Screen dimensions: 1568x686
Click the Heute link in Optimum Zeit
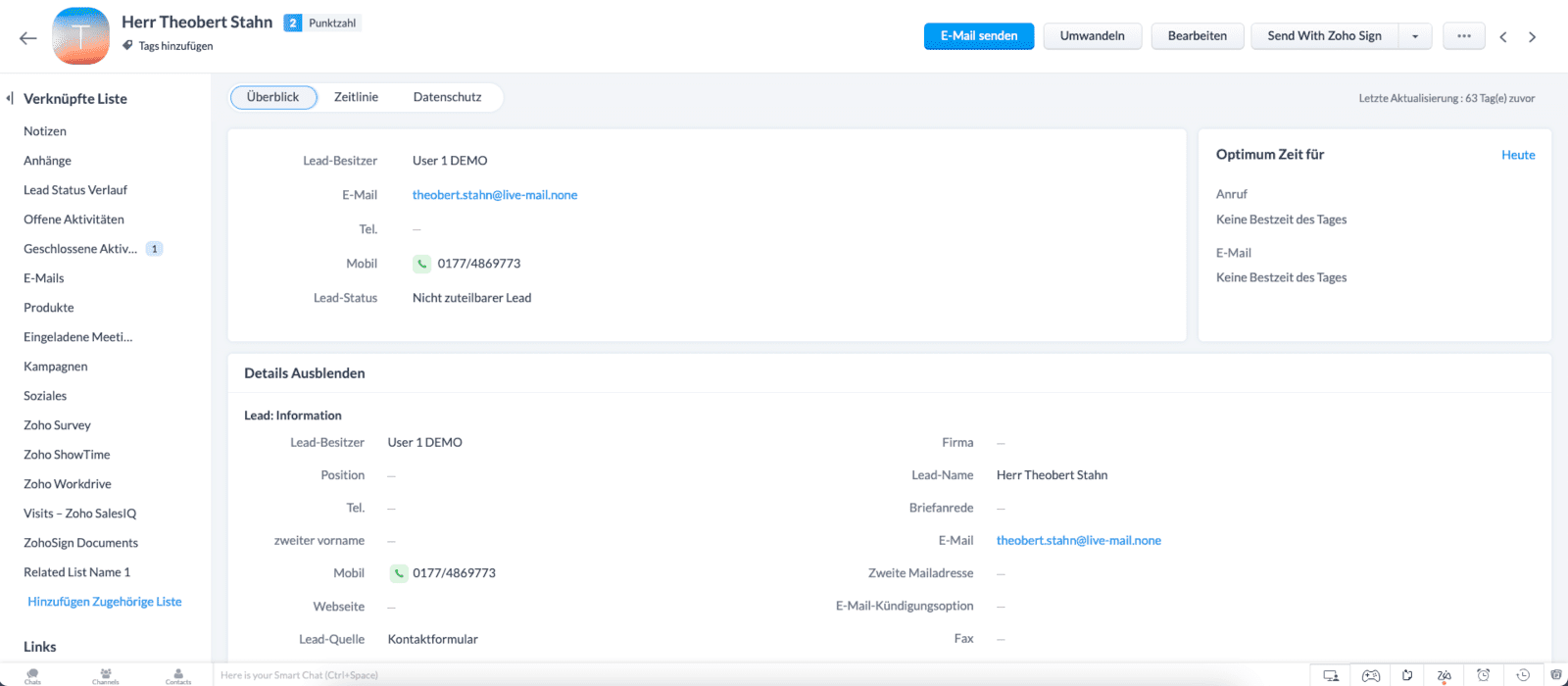pyautogui.click(x=1518, y=155)
